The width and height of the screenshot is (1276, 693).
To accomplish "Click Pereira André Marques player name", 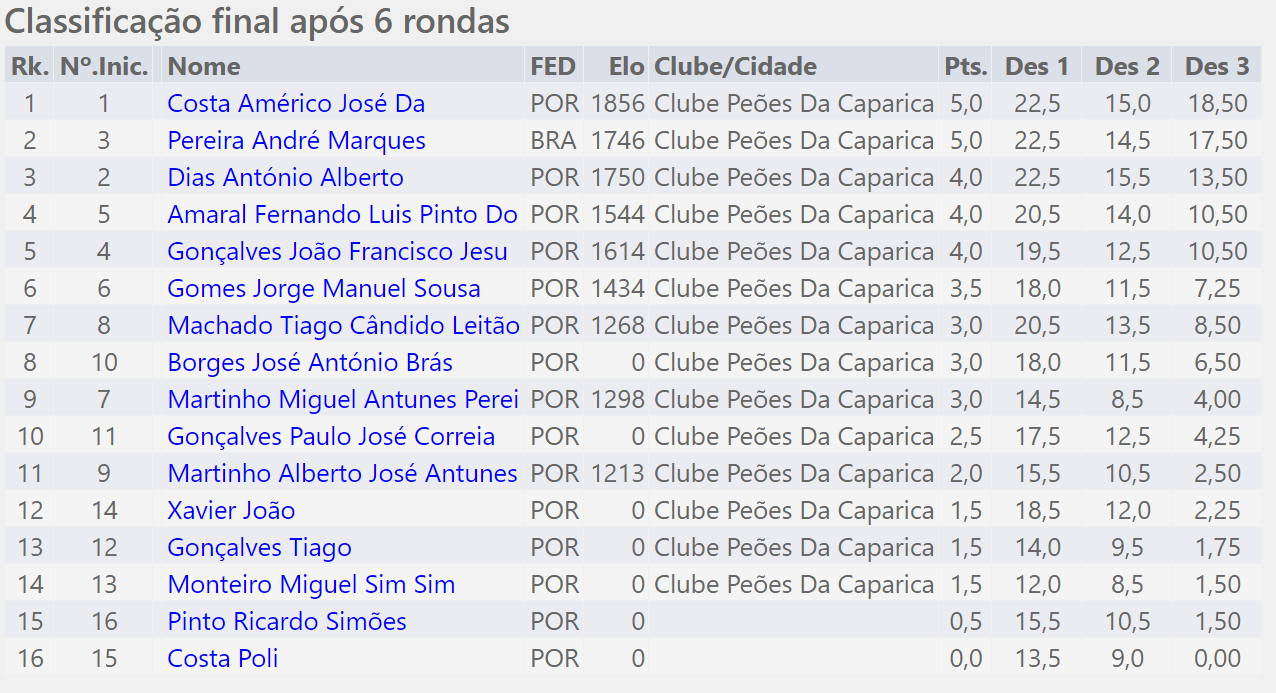I will (x=296, y=141).
